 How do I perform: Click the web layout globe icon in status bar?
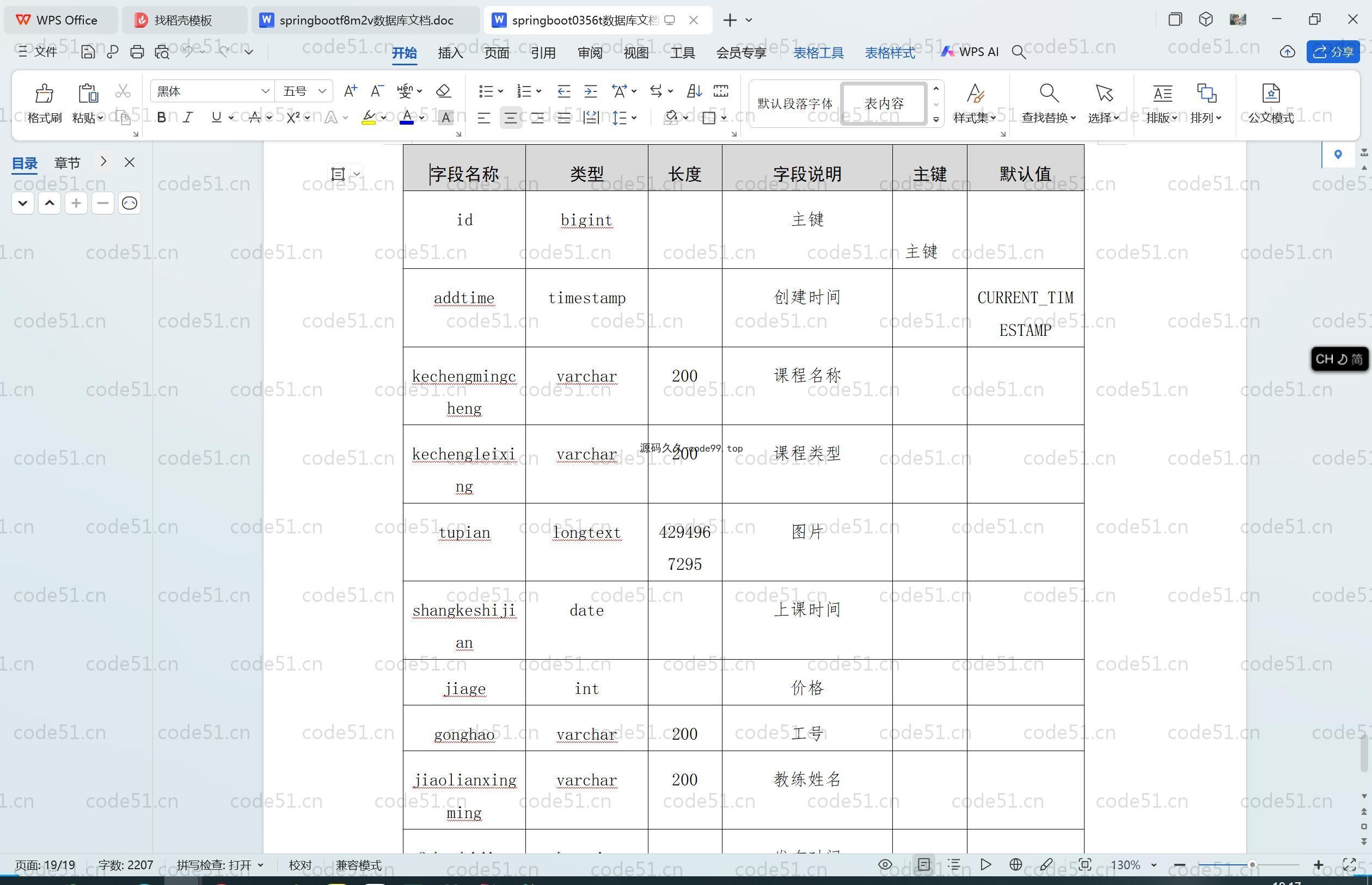[x=1015, y=864]
